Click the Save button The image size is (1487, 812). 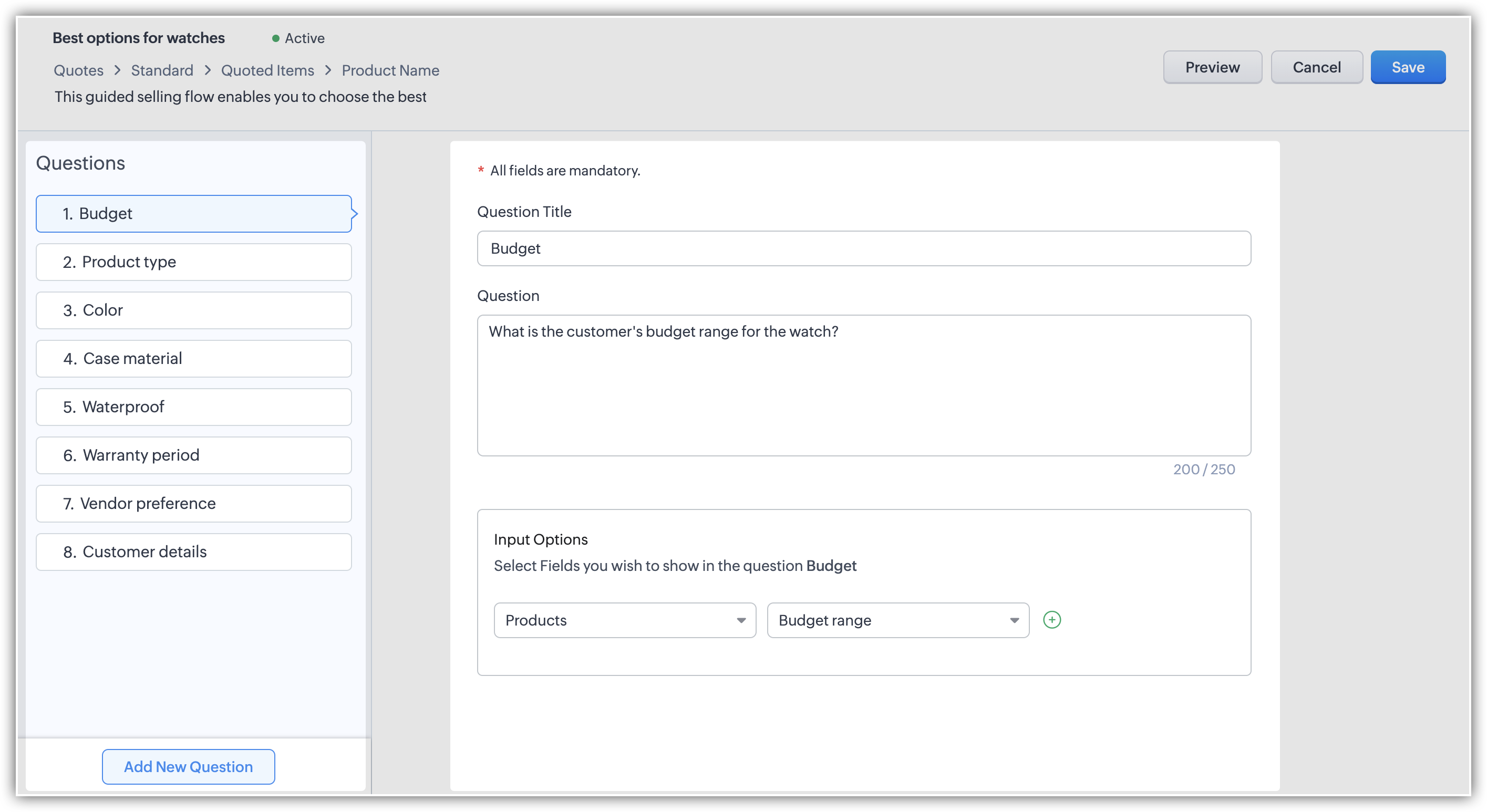(x=1407, y=67)
